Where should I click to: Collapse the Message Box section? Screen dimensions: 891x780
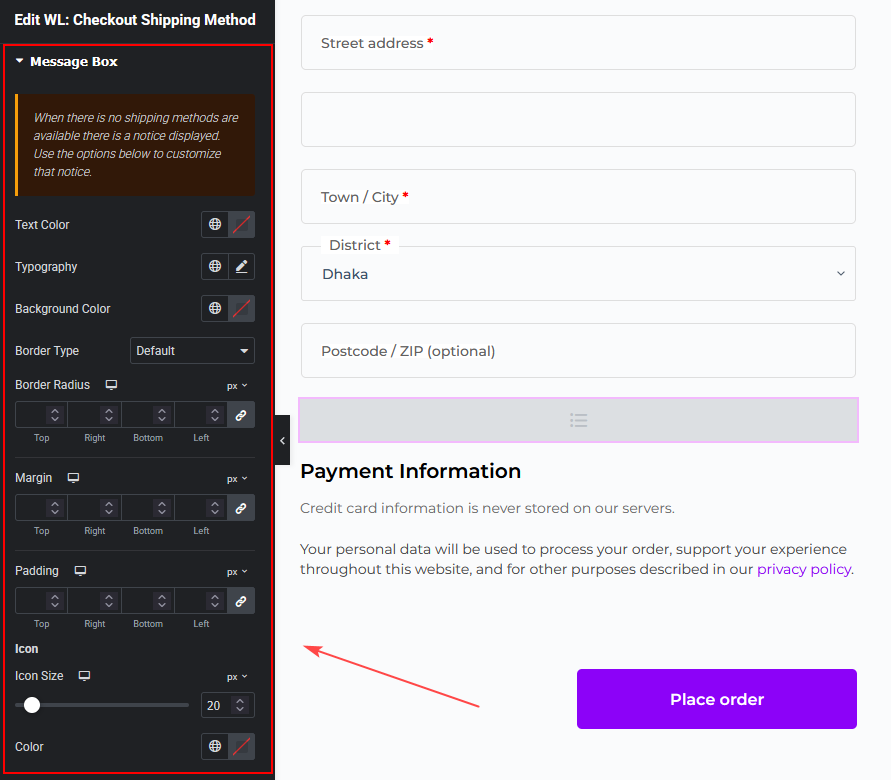pos(66,61)
